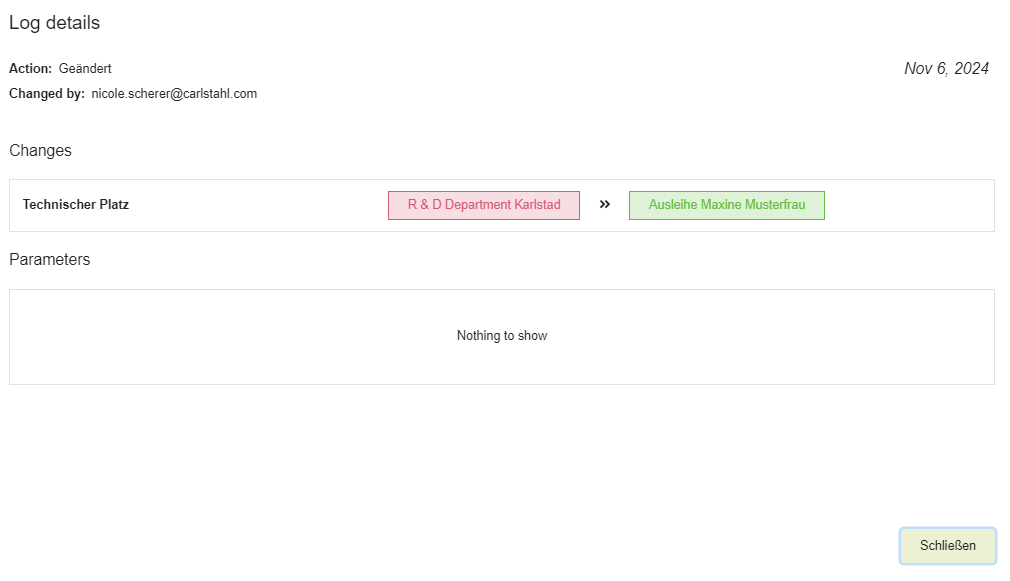
Task: Click the word Platz in the row label
Action: [x=114, y=205]
